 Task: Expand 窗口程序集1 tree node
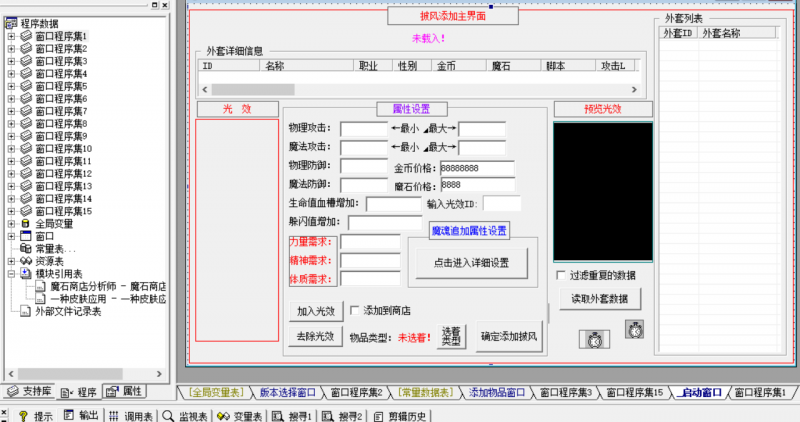[x=11, y=36]
